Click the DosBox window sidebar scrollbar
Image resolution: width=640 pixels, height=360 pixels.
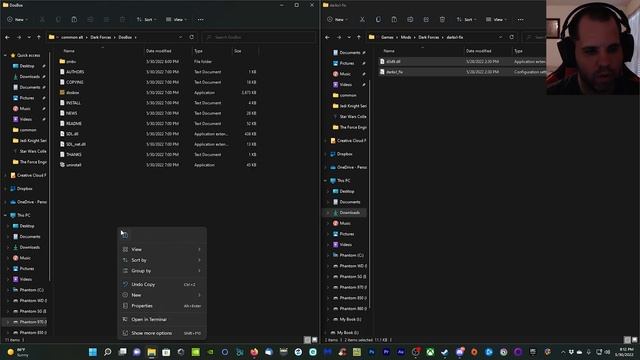(50, 167)
